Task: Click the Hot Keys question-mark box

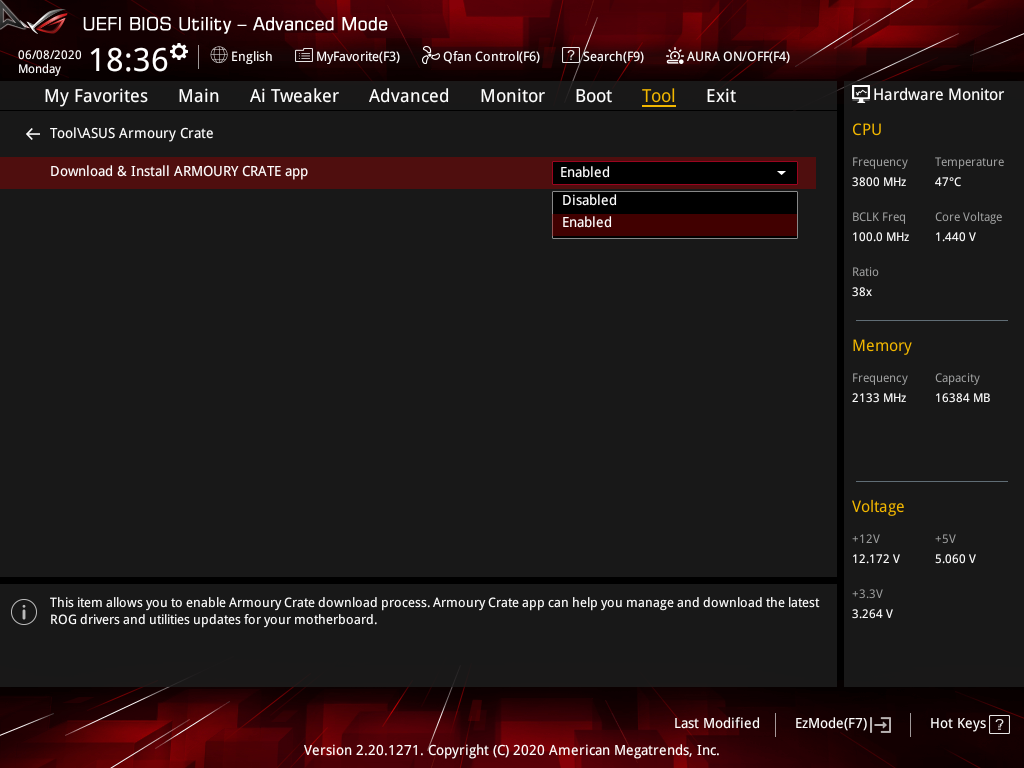Action: coord(999,724)
